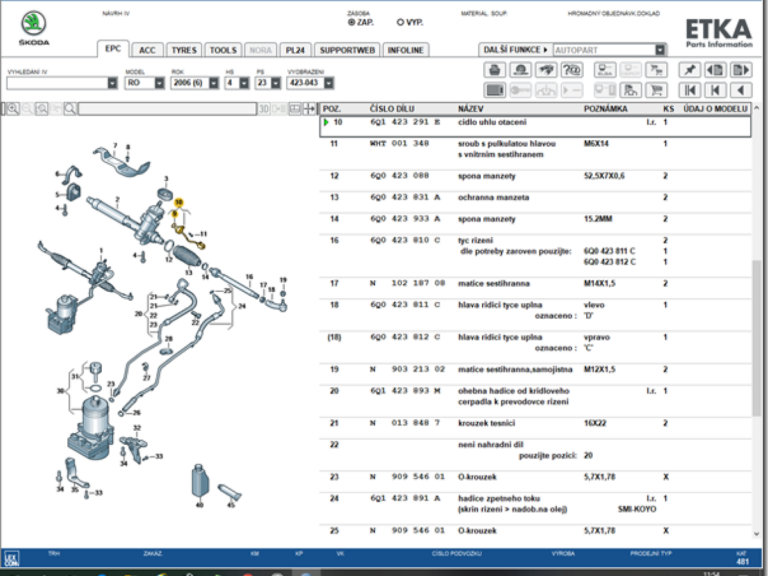This screenshot has width=768, height=576.
Task: Jump to first page with skip-to-start arrow
Action: [x=688, y=90]
